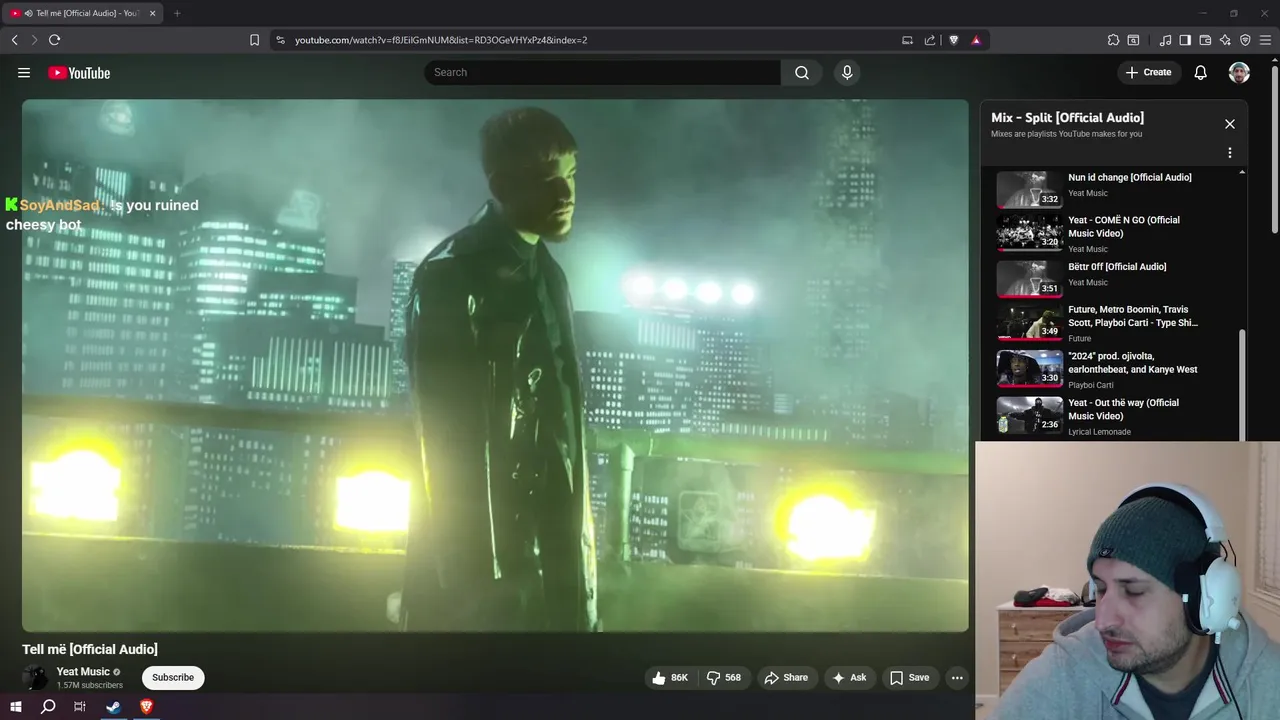This screenshot has width=1280, height=720.
Task: Click the install app icon in address bar
Action: click(907, 40)
